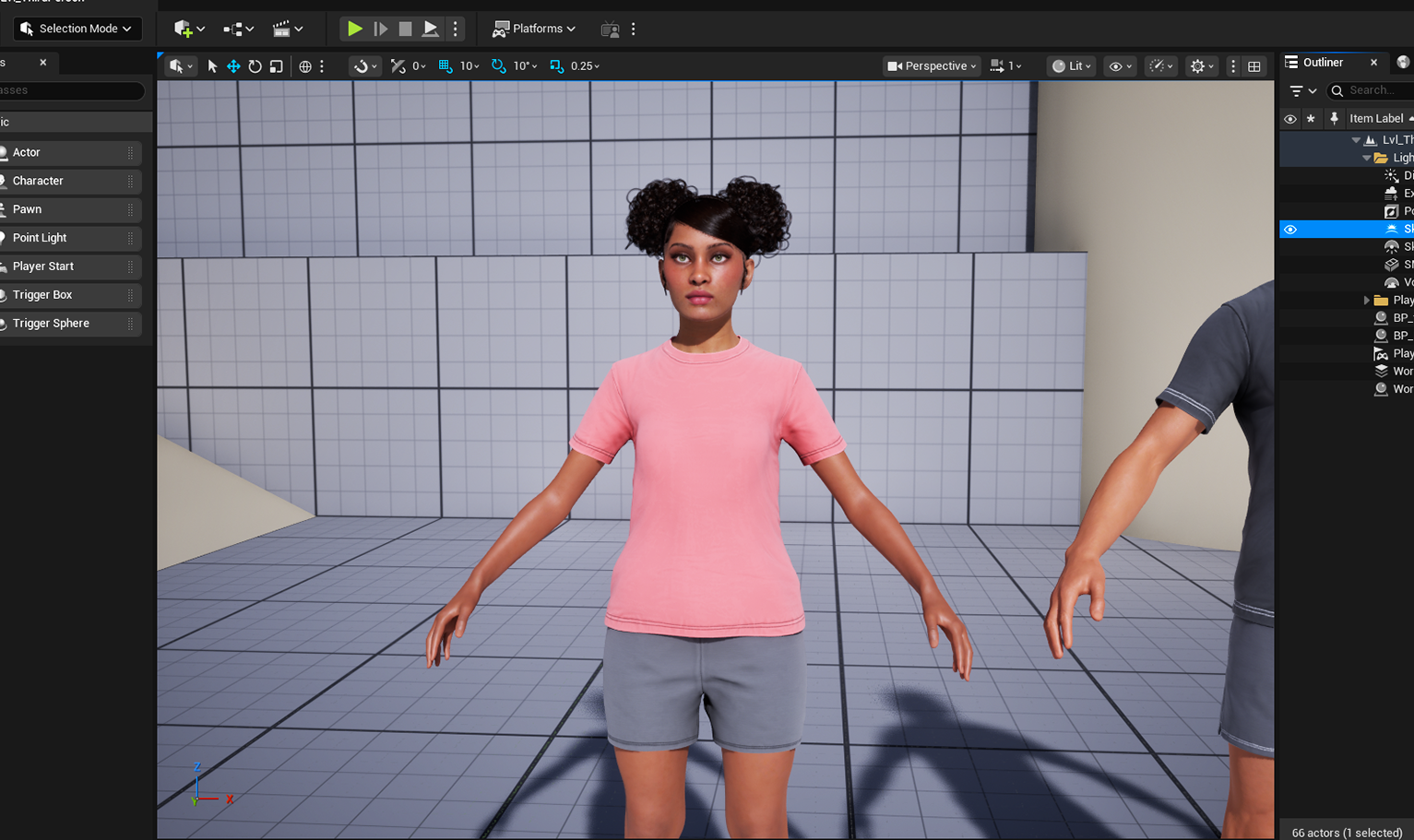
Task: Toggle grid location snapping icon
Action: (x=446, y=65)
